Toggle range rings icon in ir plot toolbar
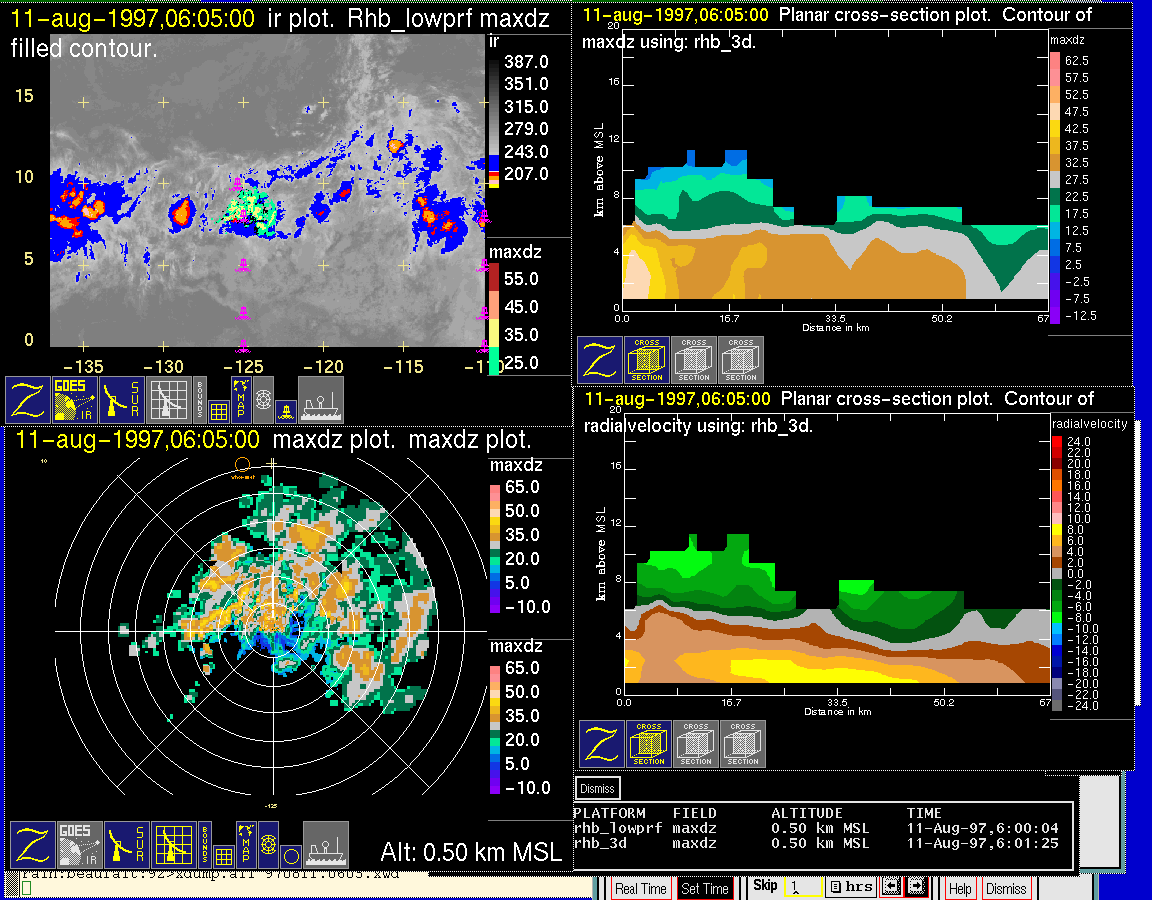This screenshot has height=900, width=1152. pos(264,400)
